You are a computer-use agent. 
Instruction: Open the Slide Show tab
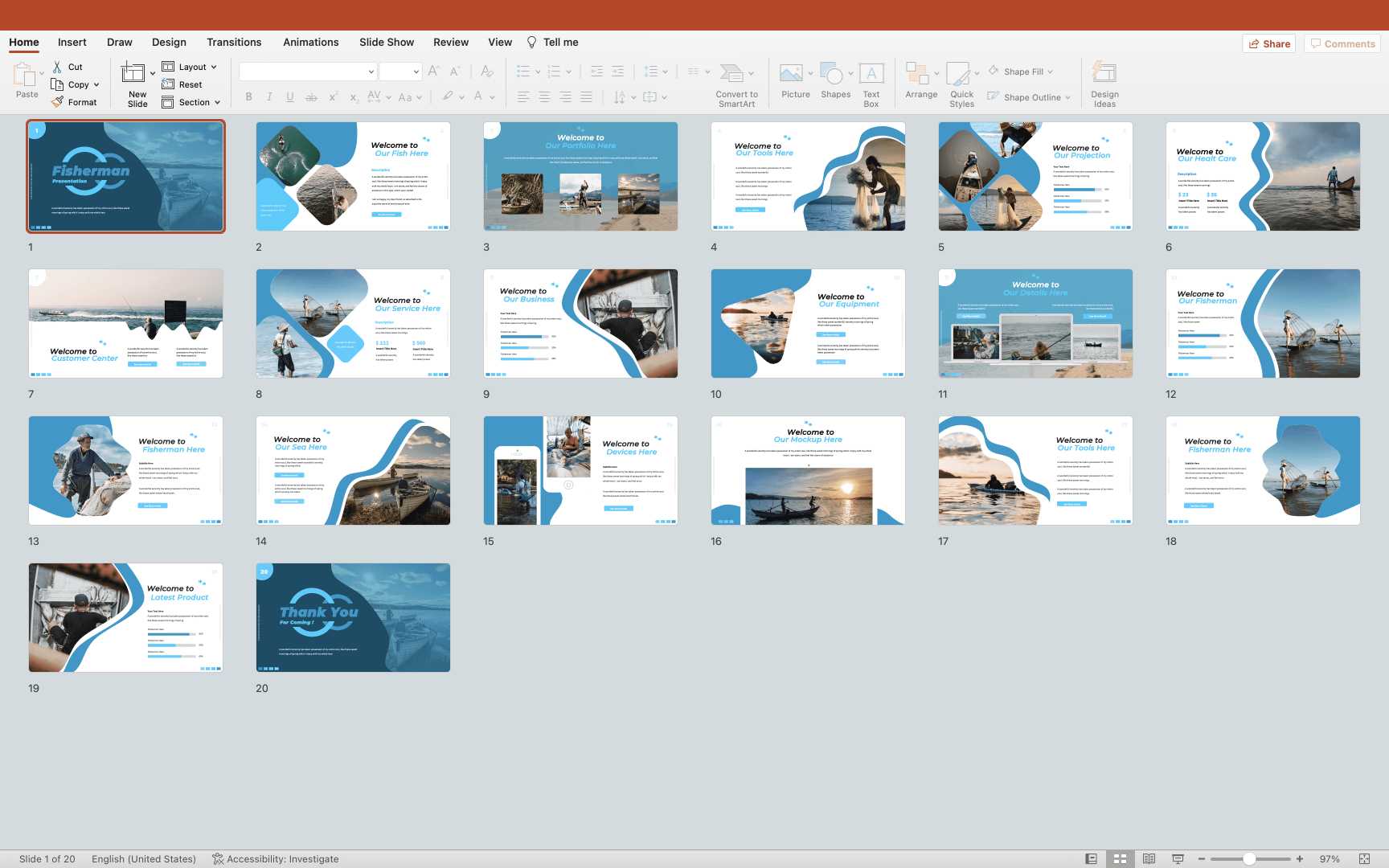tap(387, 43)
